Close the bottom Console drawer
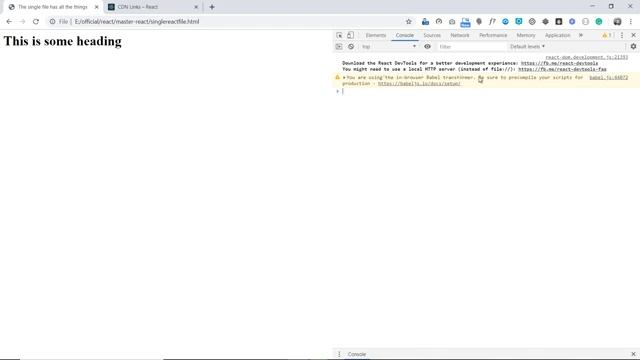Screen dimensions: 640x360 [x=633, y=354]
